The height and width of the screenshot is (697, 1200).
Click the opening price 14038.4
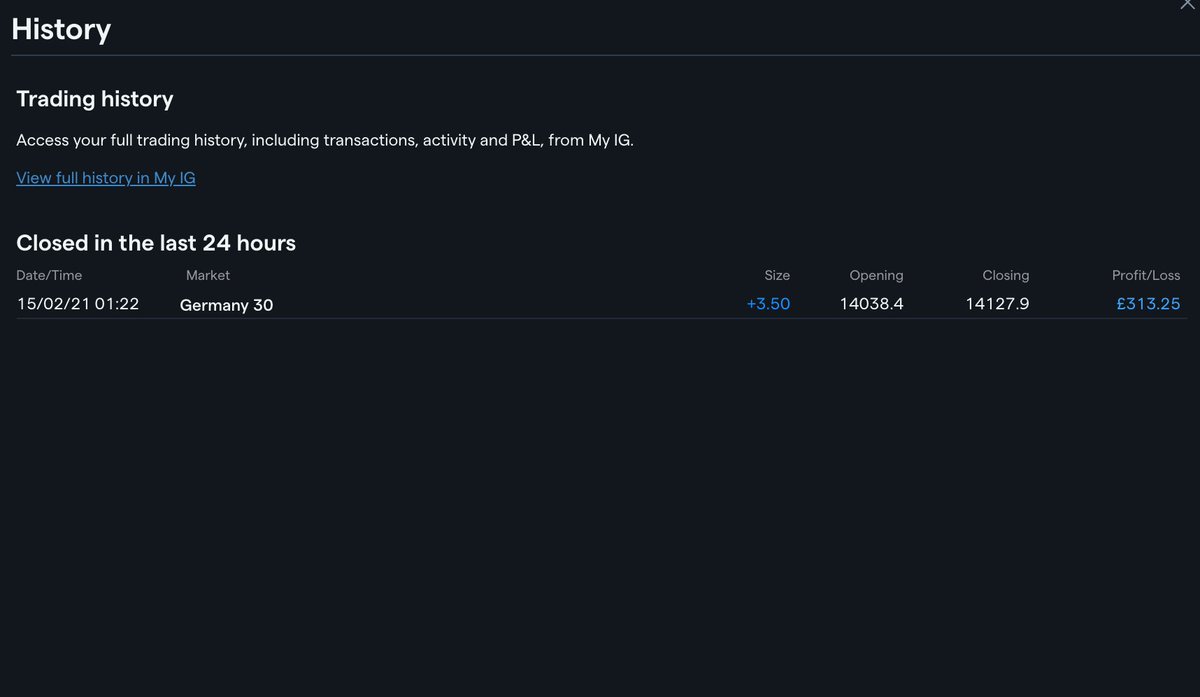872,304
